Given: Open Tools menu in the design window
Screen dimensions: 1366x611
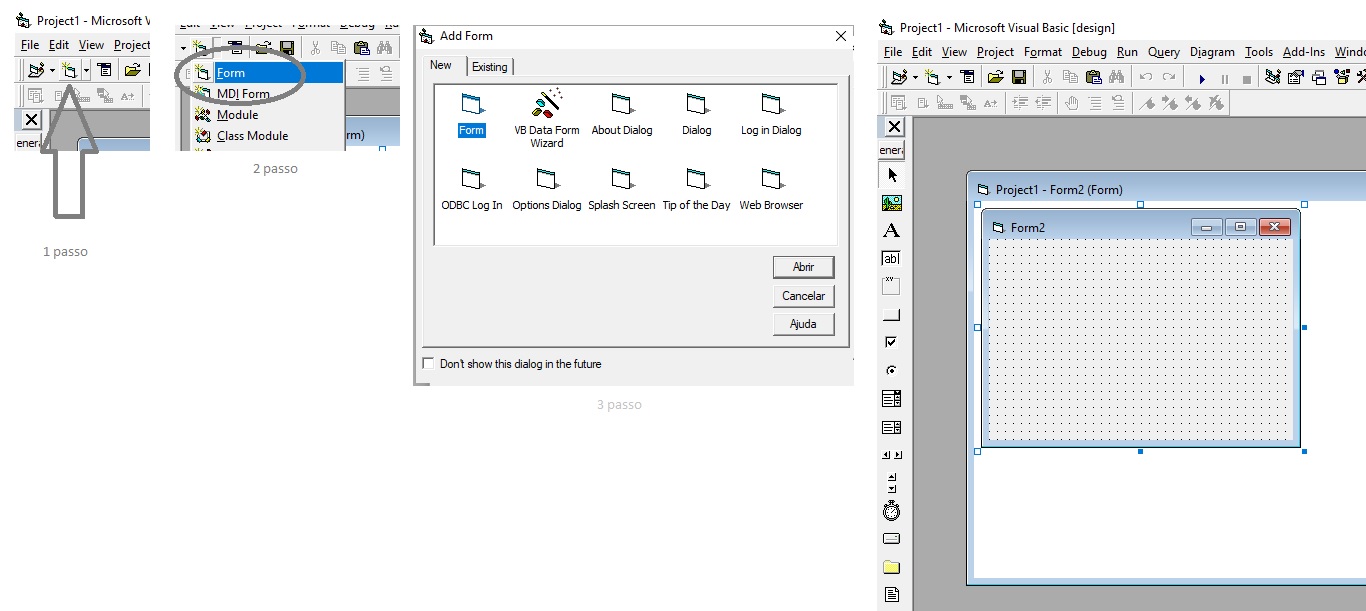Looking at the screenshot, I should (1259, 52).
